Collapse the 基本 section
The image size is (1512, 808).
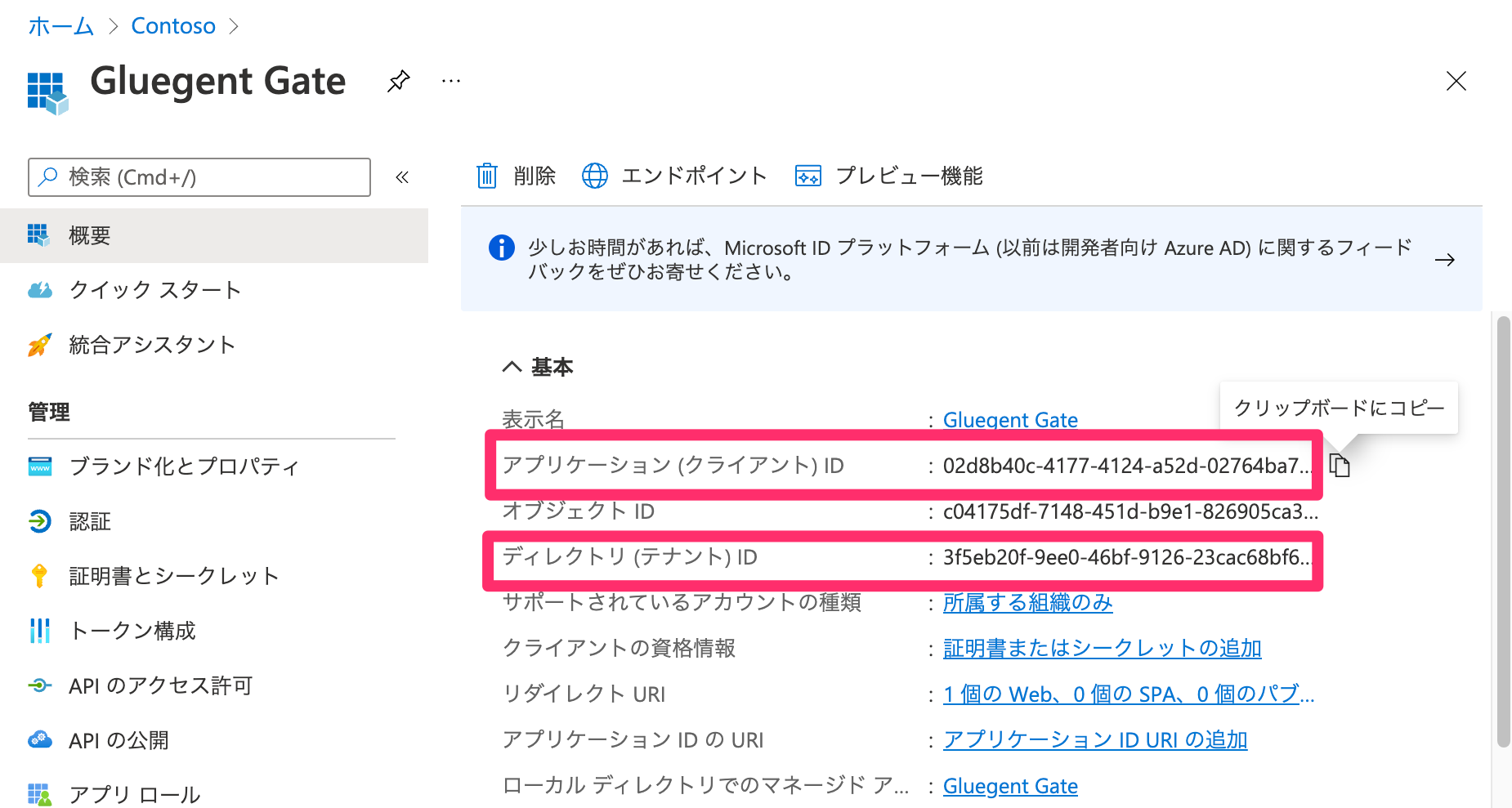click(512, 367)
